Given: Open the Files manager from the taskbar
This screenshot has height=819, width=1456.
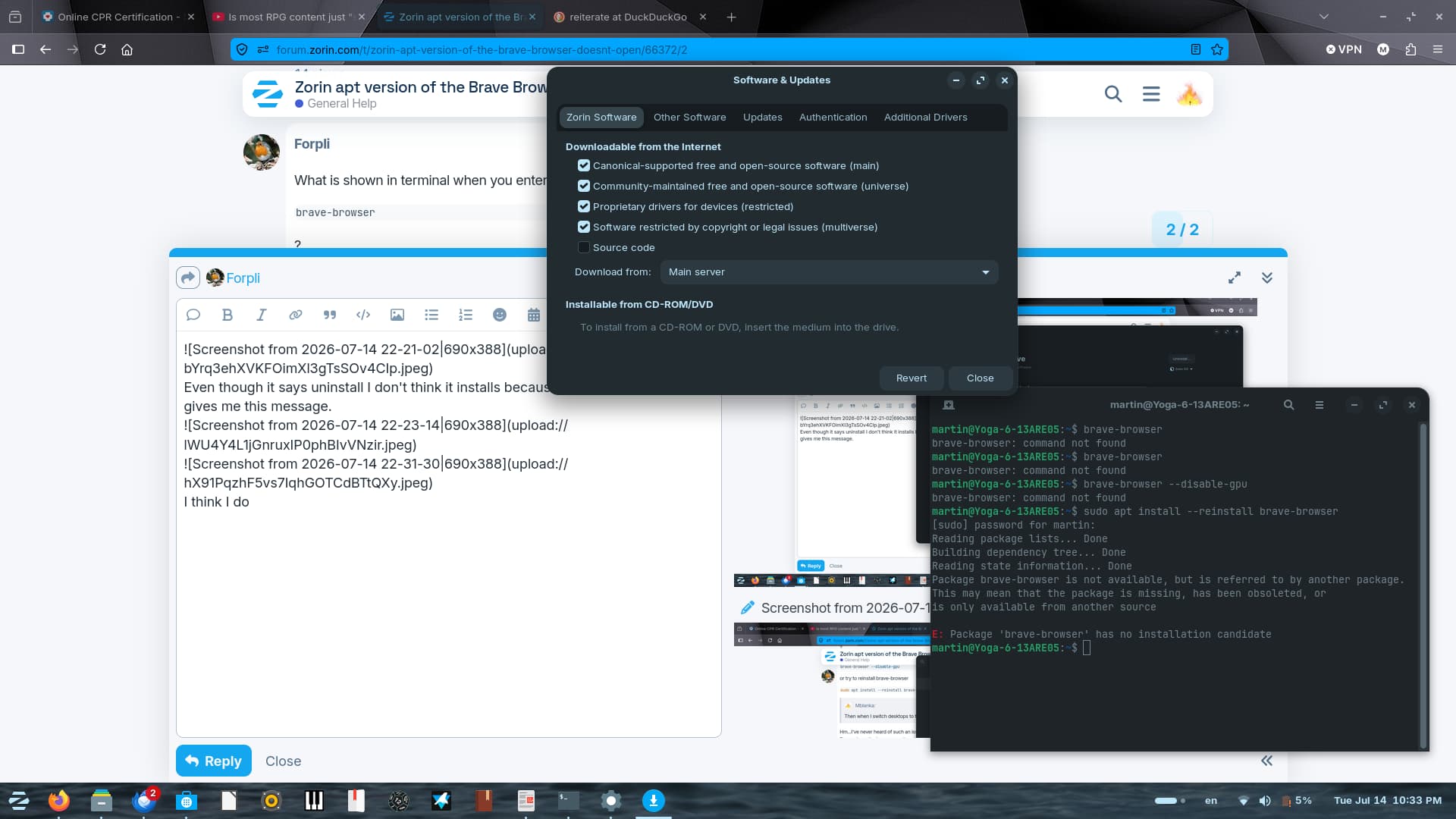Looking at the screenshot, I should point(101,800).
